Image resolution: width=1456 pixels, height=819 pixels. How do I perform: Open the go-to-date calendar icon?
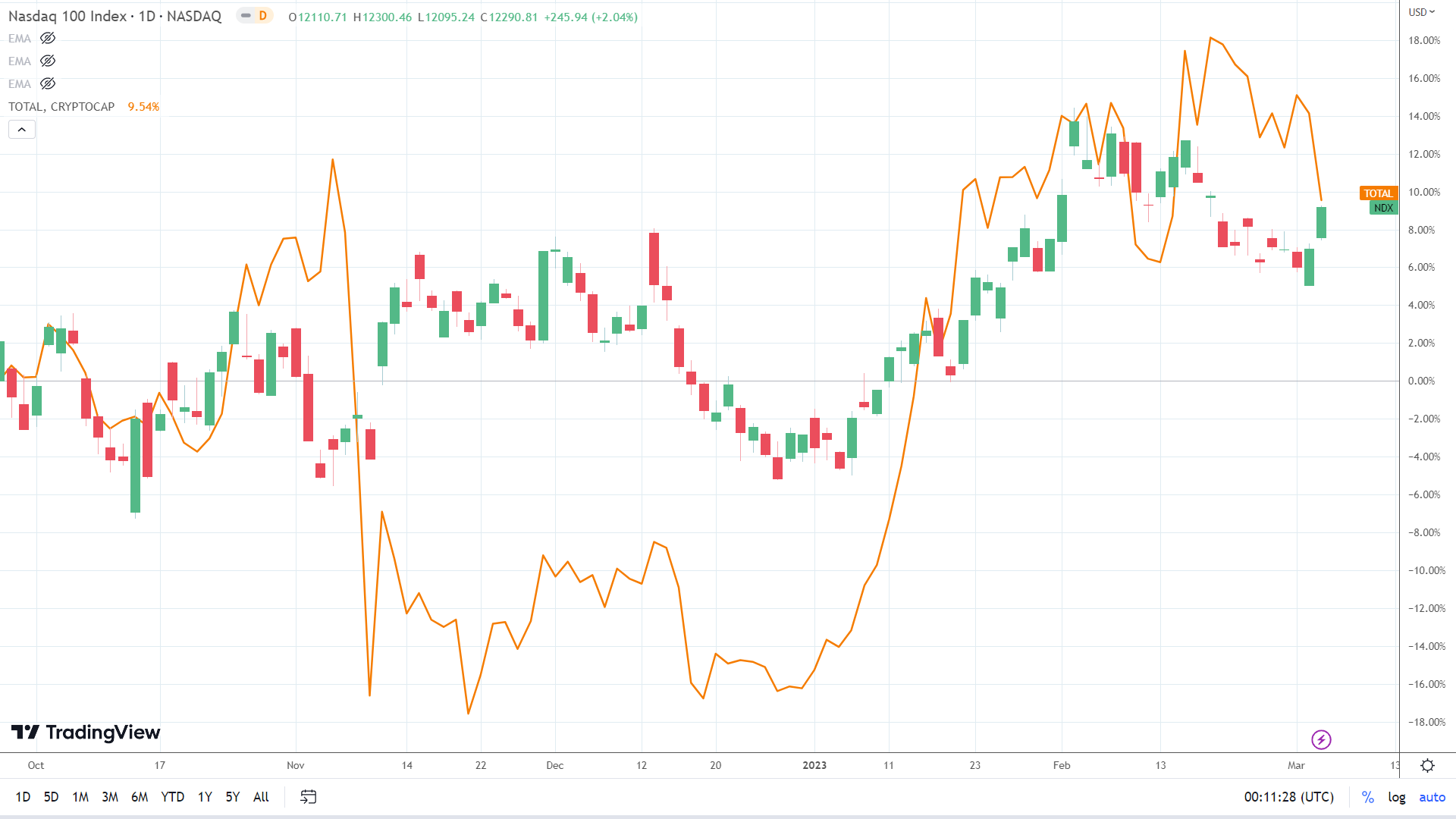pos(308,797)
